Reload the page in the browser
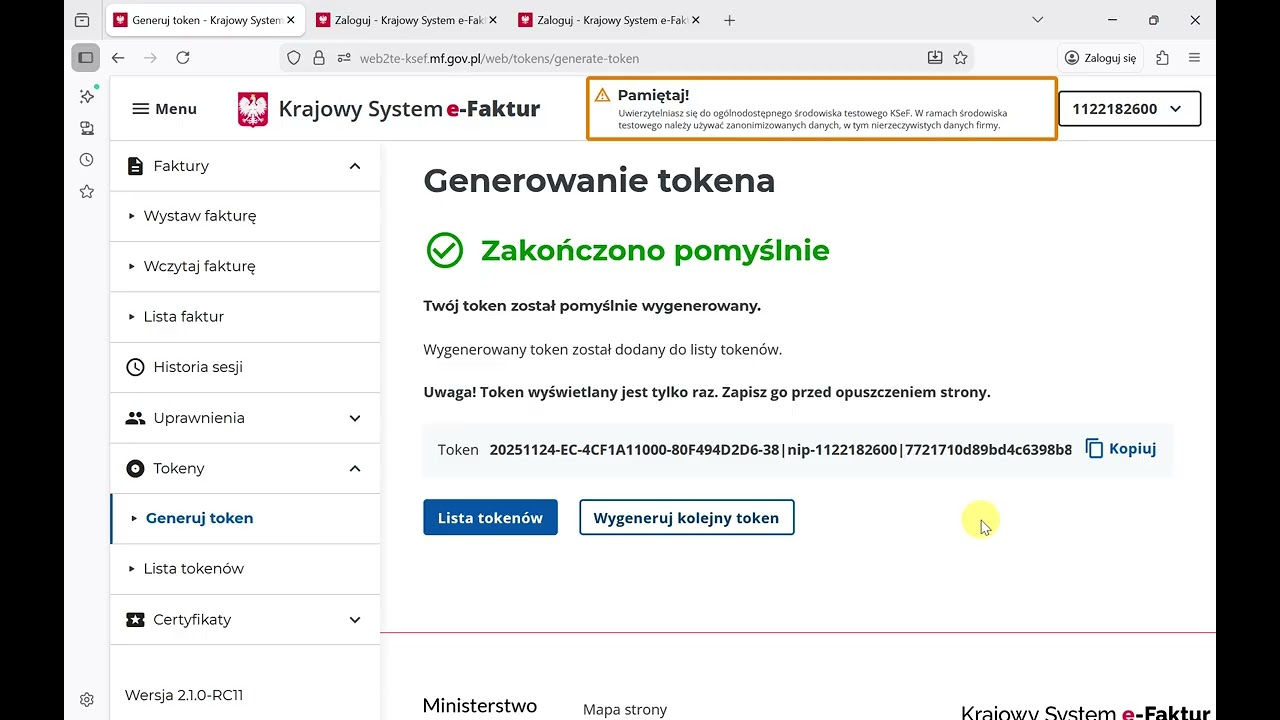Image resolution: width=1280 pixels, height=720 pixels. [x=183, y=58]
